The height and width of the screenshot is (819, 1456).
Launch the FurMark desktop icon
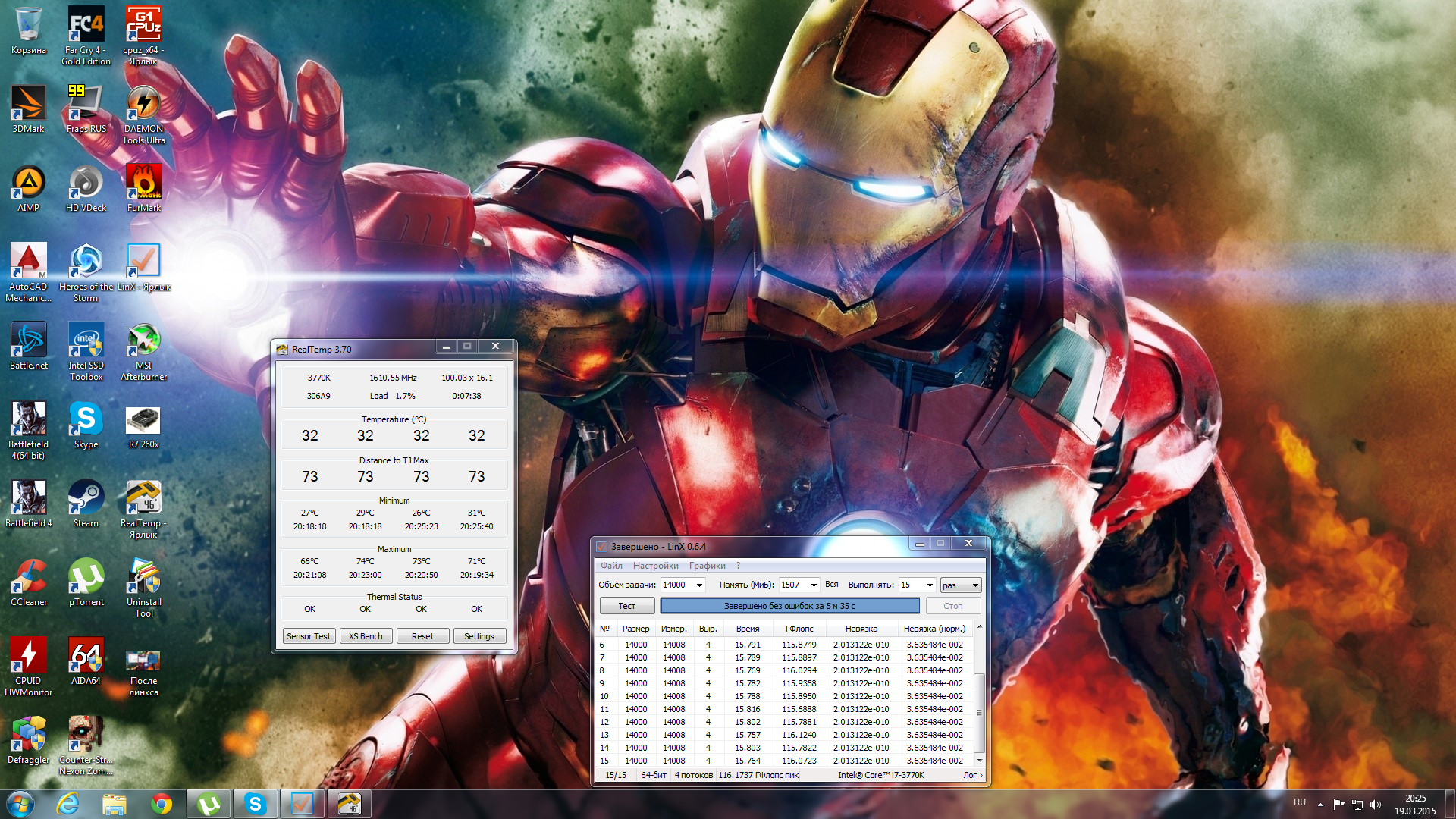click(x=143, y=184)
